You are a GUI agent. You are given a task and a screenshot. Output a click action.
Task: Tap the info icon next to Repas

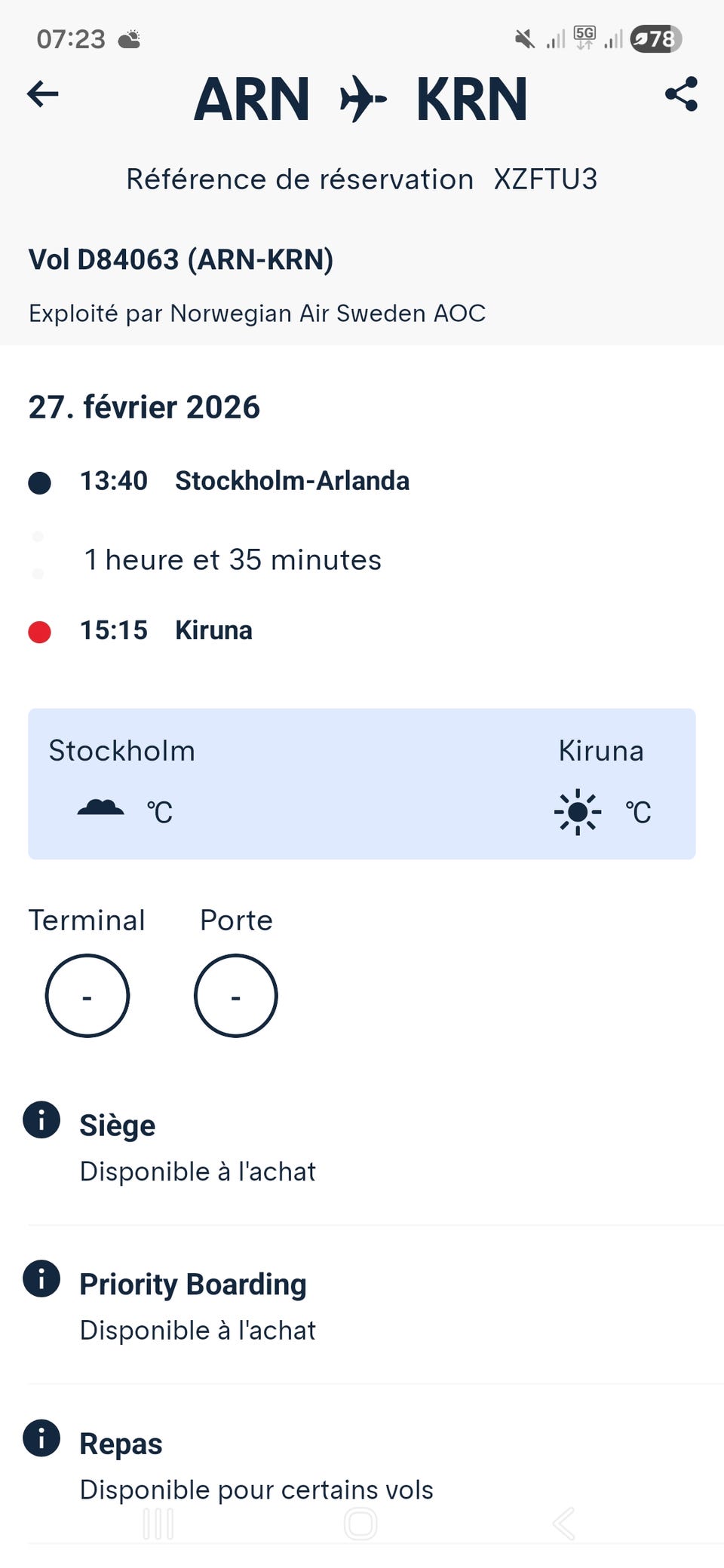coord(41,1438)
